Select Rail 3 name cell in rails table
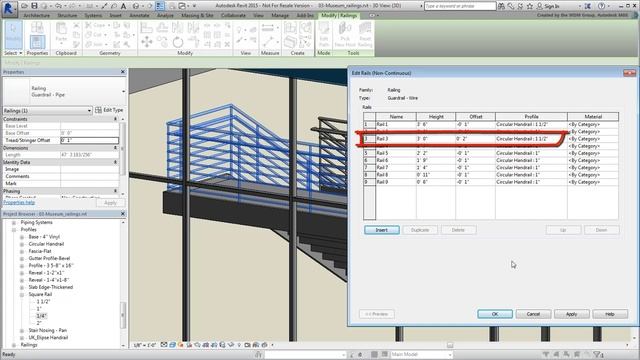This screenshot has height=360, width=640. click(x=396, y=139)
